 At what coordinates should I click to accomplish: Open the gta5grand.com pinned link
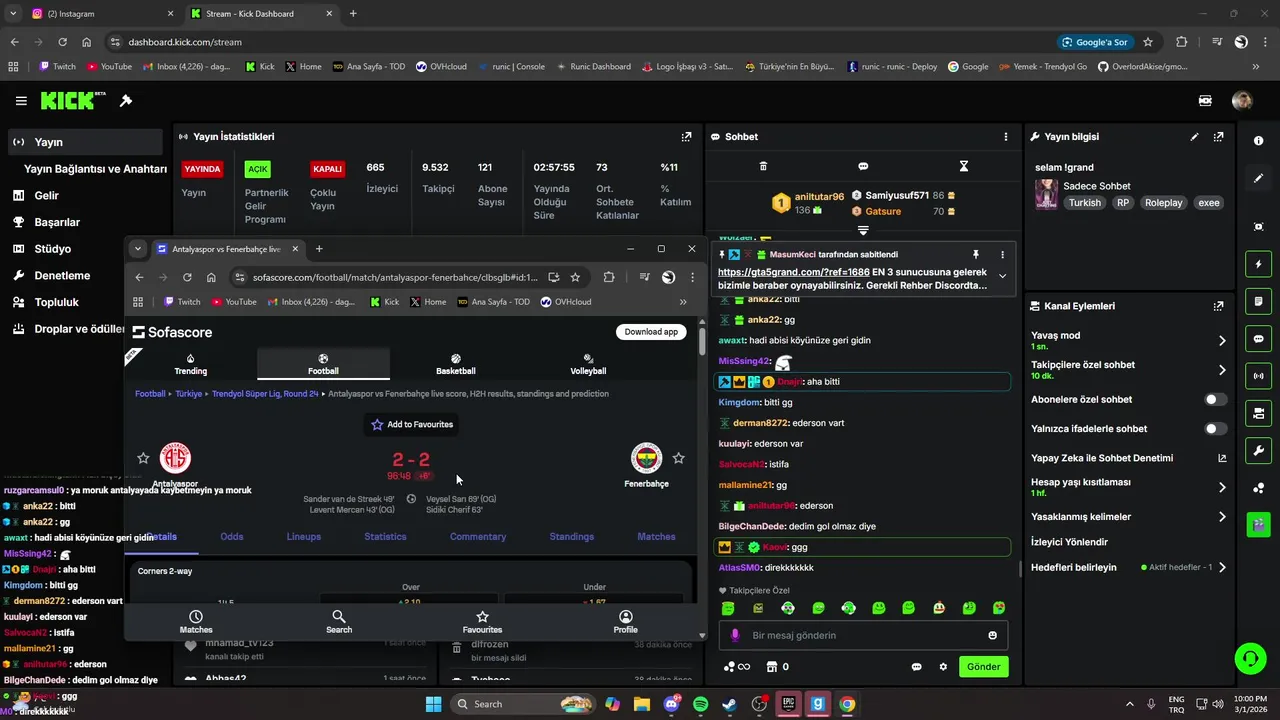(x=793, y=272)
